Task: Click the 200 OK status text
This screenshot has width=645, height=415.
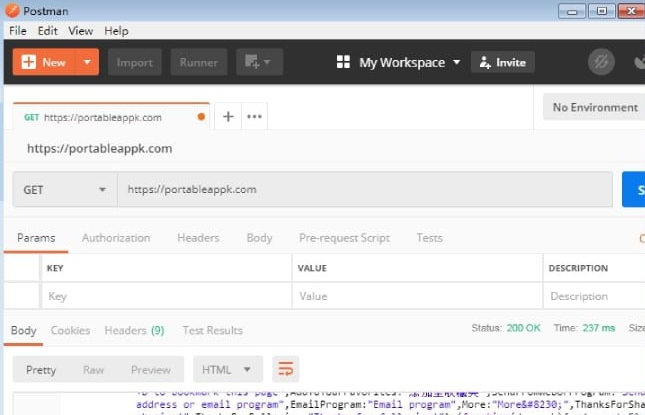Action: pos(523,328)
